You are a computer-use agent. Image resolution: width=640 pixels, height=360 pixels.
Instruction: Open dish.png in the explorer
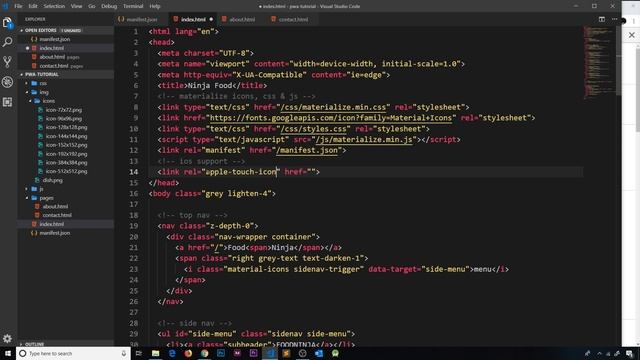pos(53,180)
